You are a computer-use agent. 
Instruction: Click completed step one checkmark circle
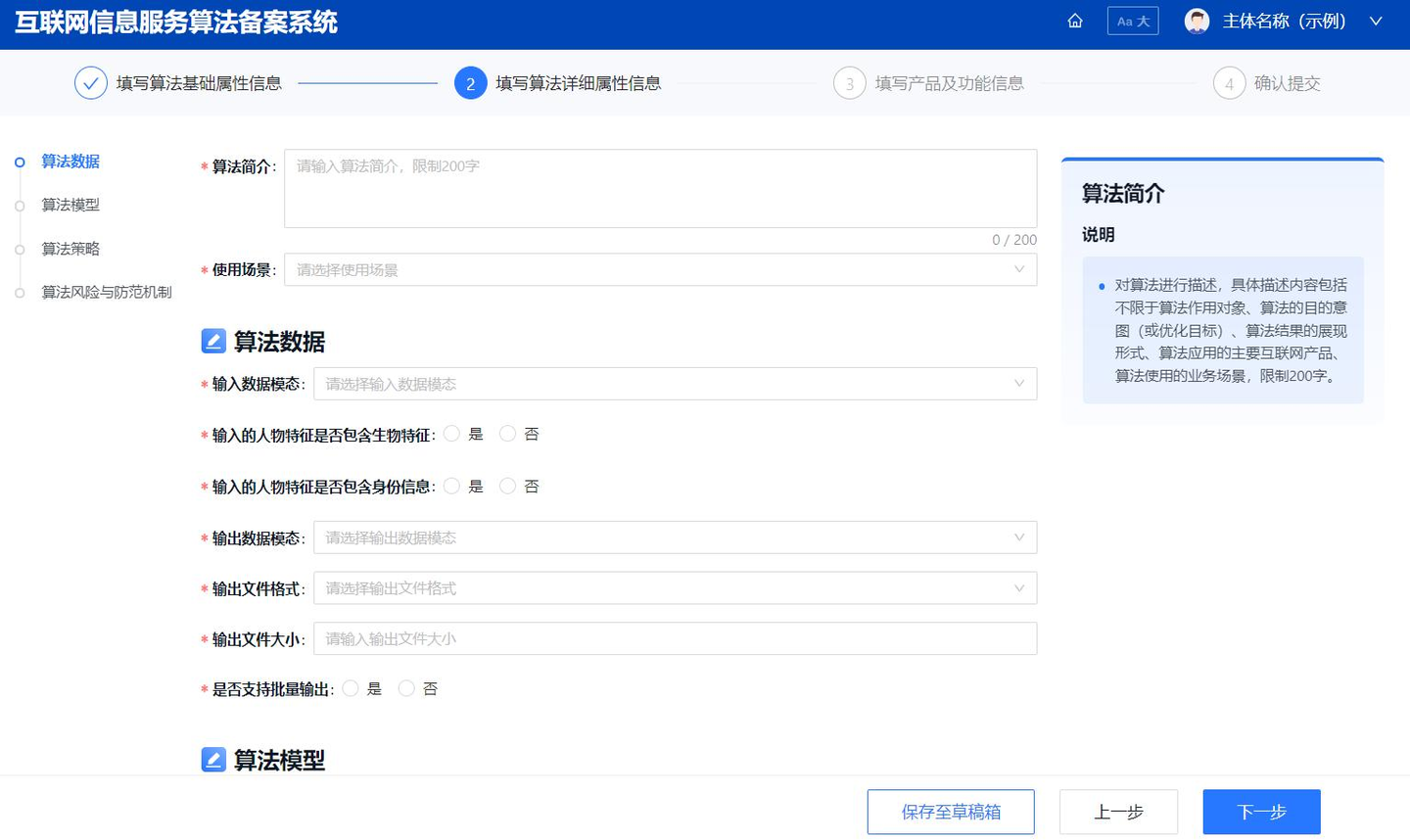pos(90,83)
